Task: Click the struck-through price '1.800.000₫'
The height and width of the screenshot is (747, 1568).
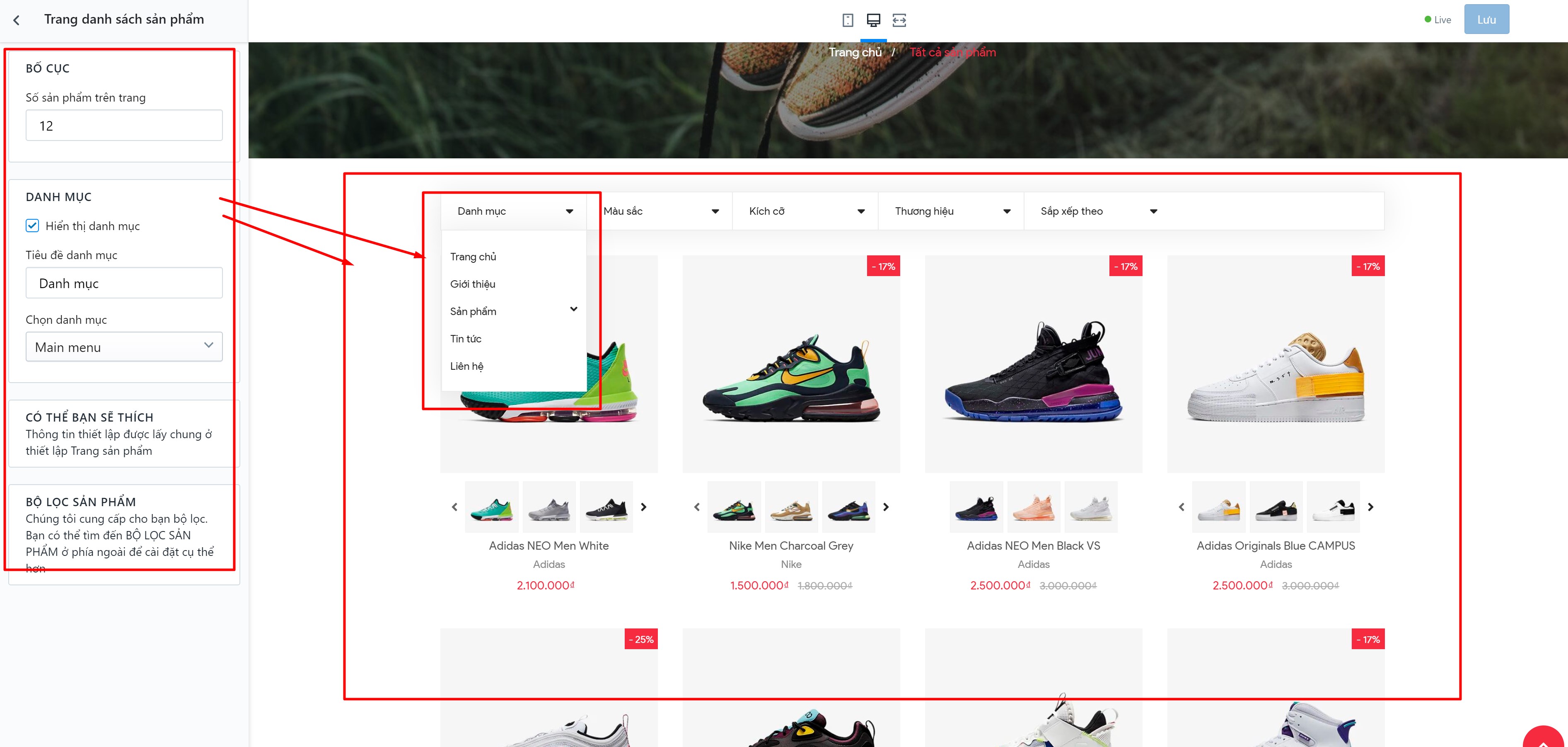Action: click(825, 586)
